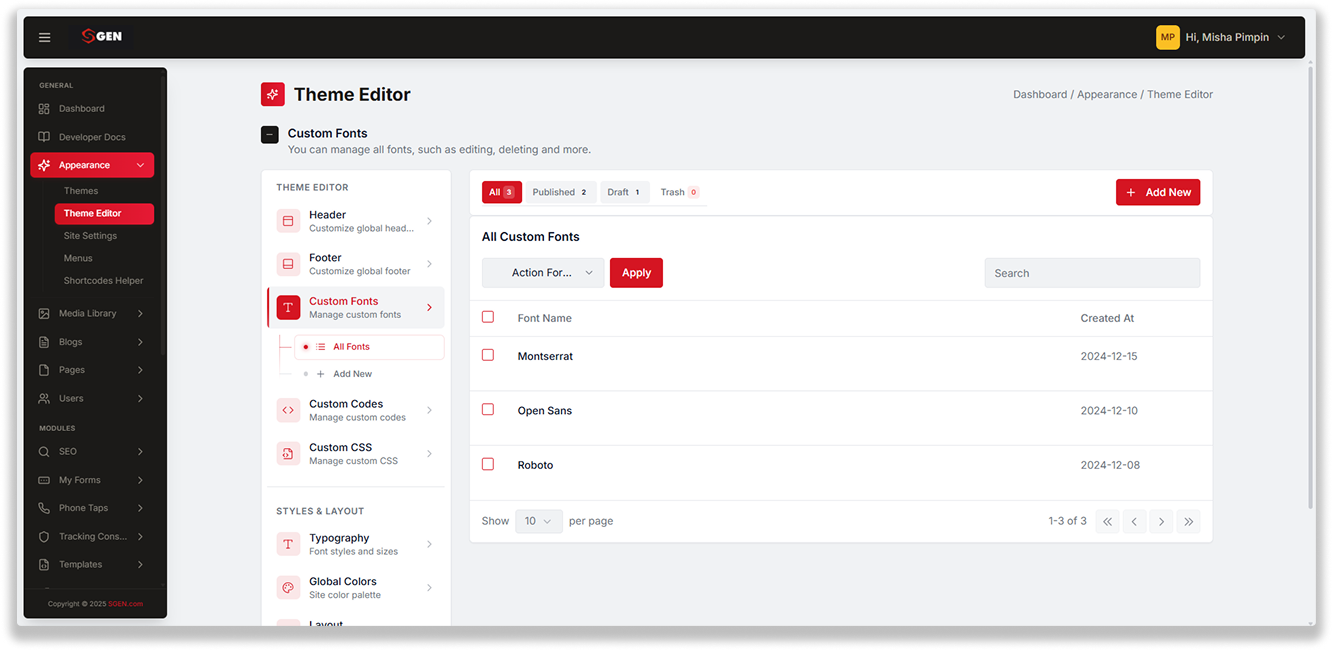Click the list icon beside All Fonts
This screenshot has width=1333, height=651.
[x=321, y=347]
